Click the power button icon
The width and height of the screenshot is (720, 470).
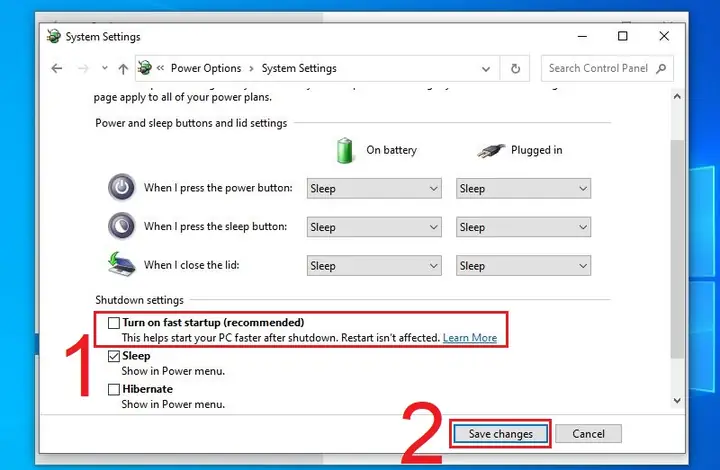[122, 187]
